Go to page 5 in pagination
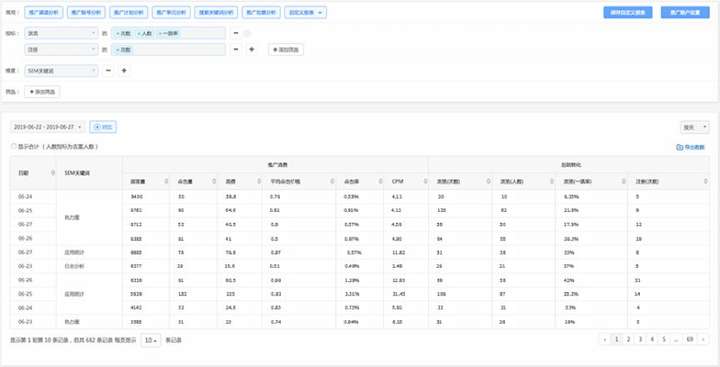This screenshot has width=720, height=367. 664,339
